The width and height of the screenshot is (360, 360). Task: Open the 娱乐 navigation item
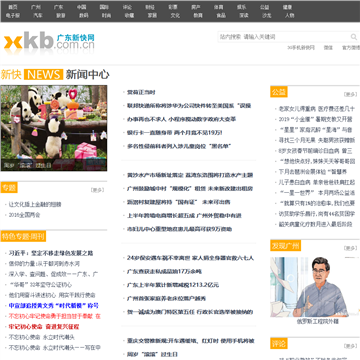click(x=242, y=7)
